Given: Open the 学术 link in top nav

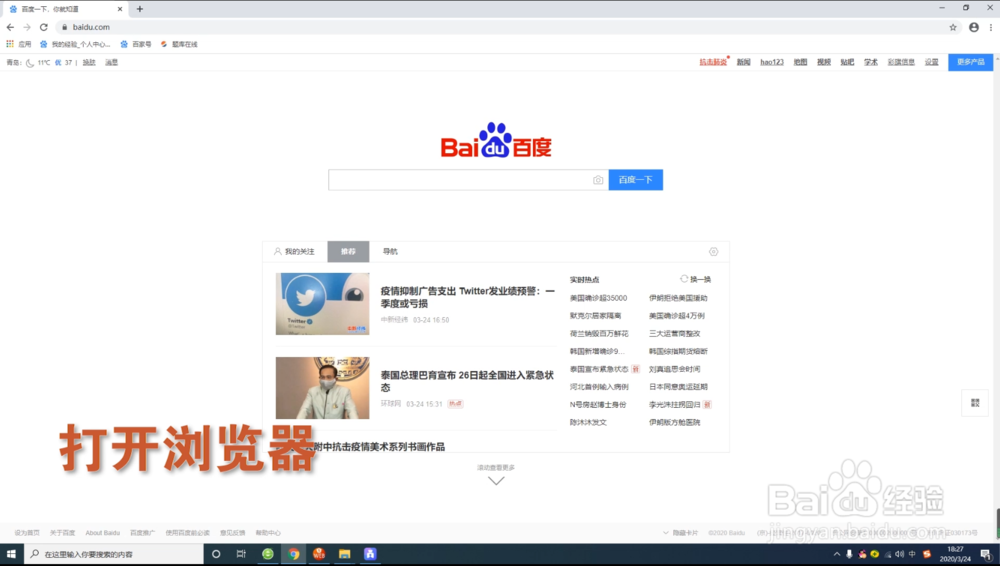Looking at the screenshot, I should [871, 62].
